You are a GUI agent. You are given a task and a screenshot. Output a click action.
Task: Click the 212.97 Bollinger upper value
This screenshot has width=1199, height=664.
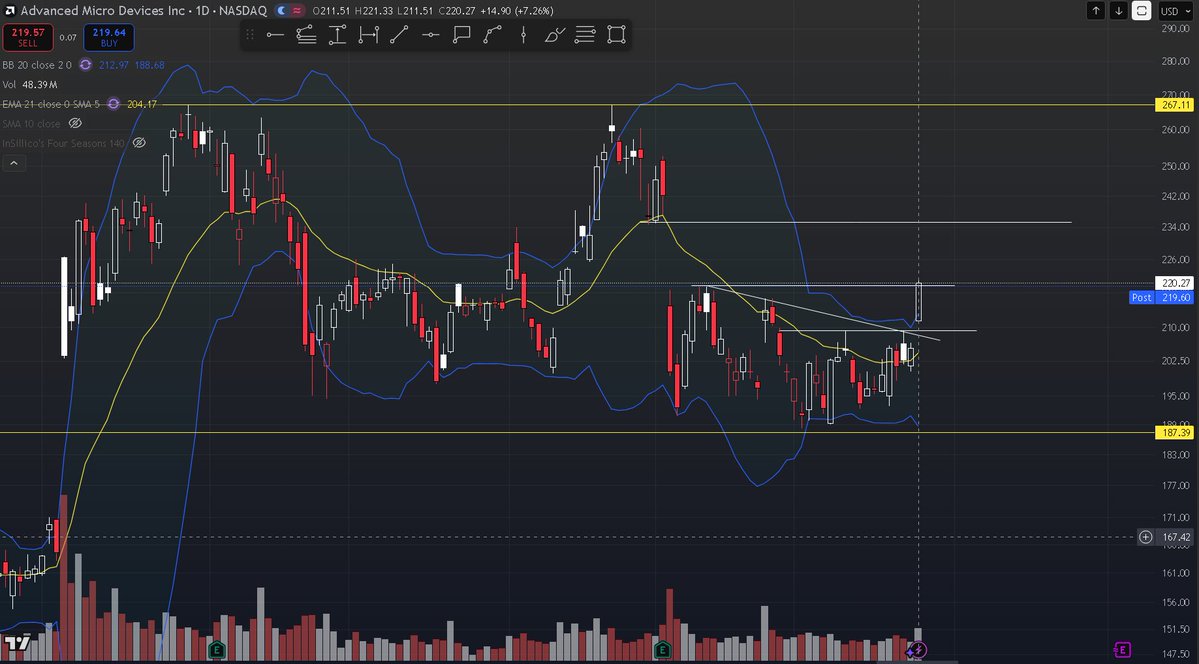[x=114, y=65]
